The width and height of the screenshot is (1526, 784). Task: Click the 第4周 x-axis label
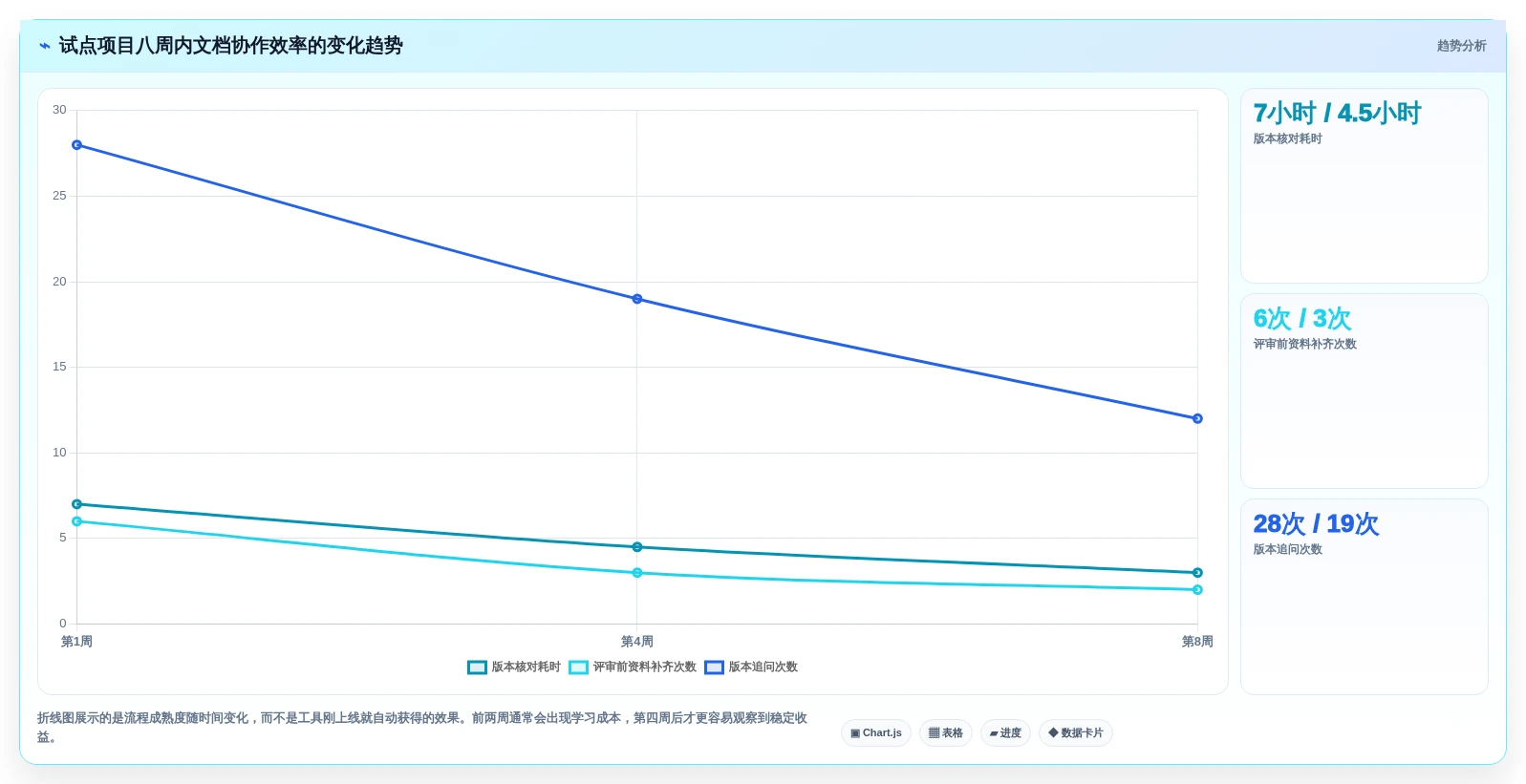click(637, 642)
